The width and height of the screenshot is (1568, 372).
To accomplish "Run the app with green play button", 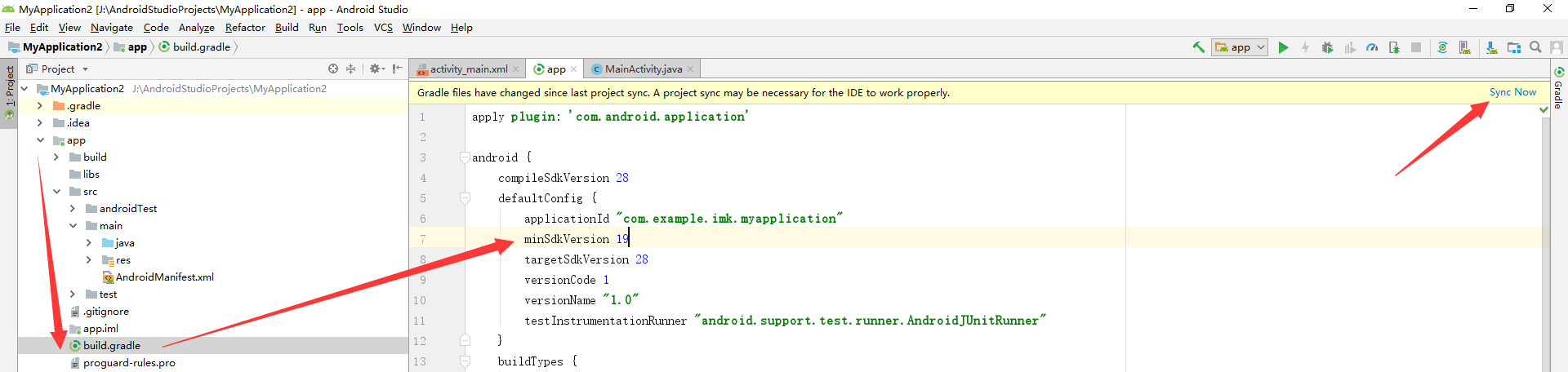I will pos(1283,47).
